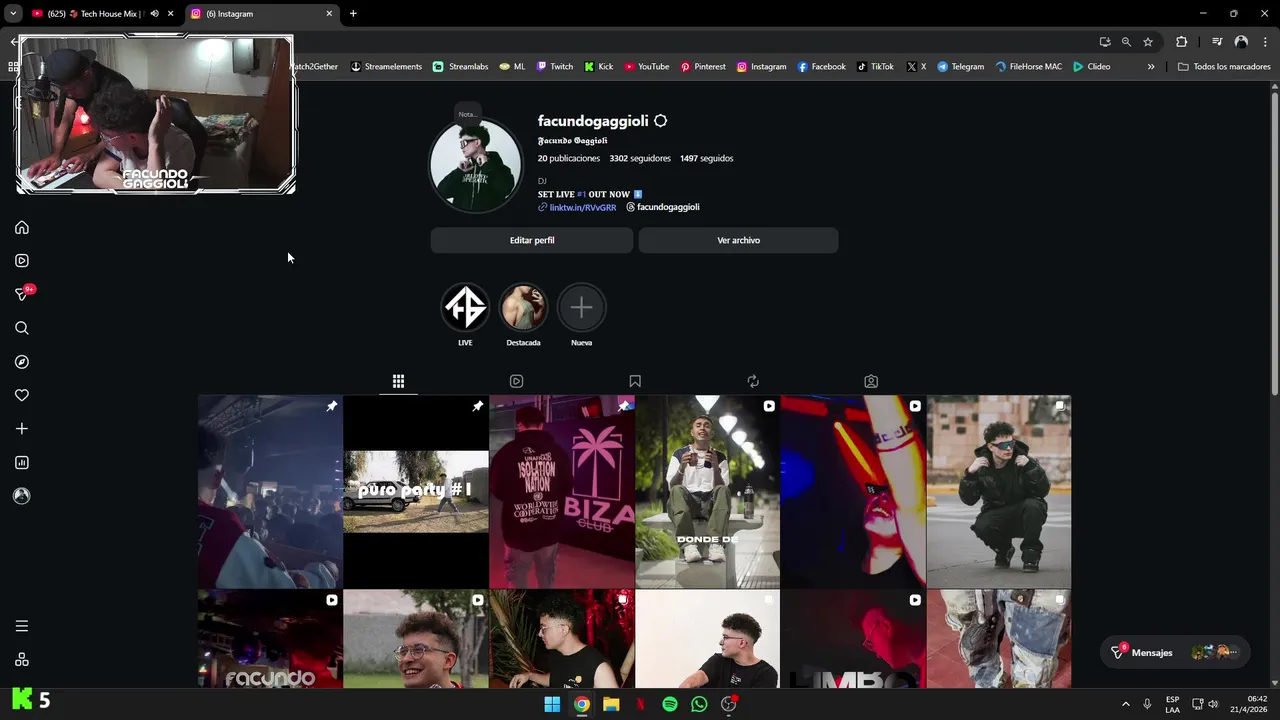
Task: Show hidden system tray icons
Action: (1125, 704)
